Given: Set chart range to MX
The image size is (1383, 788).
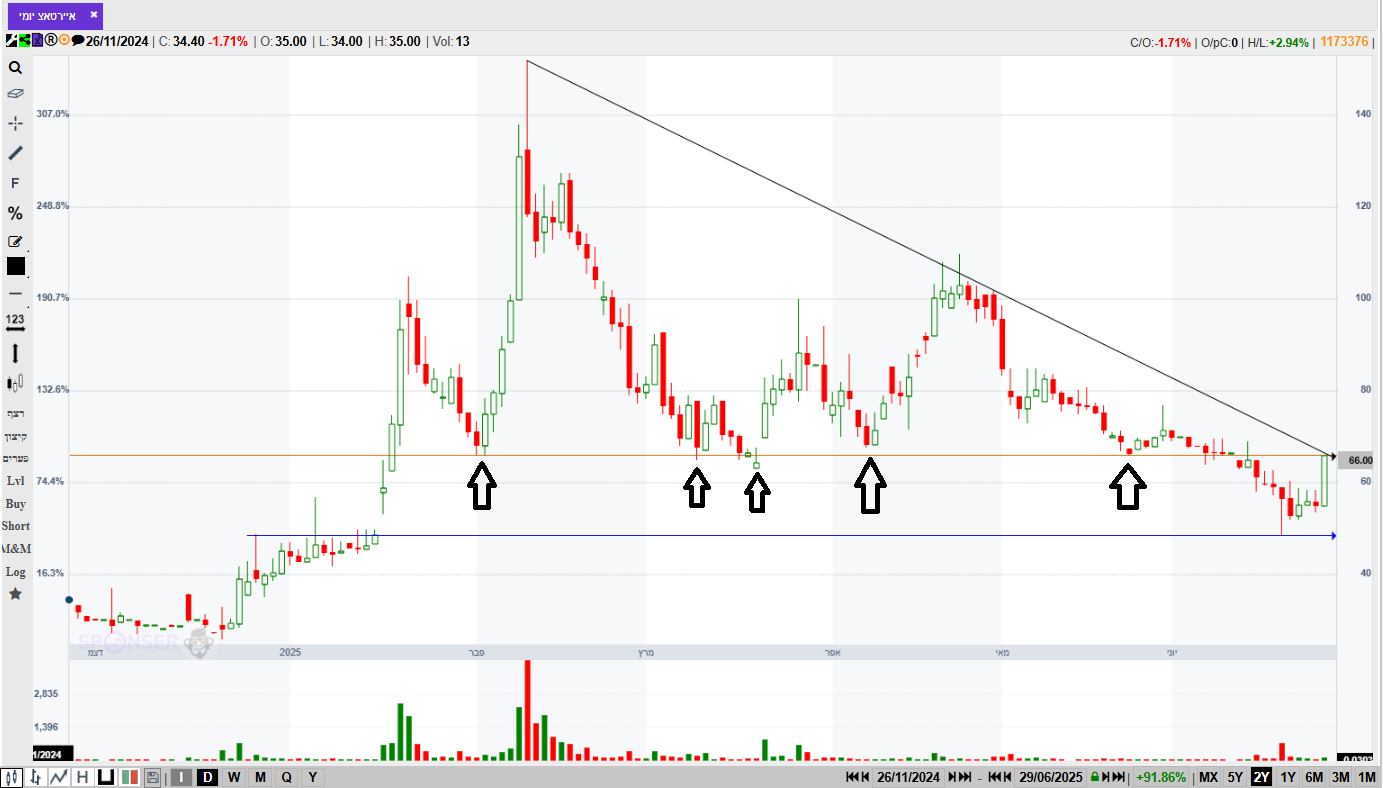Looking at the screenshot, I should (1208, 777).
